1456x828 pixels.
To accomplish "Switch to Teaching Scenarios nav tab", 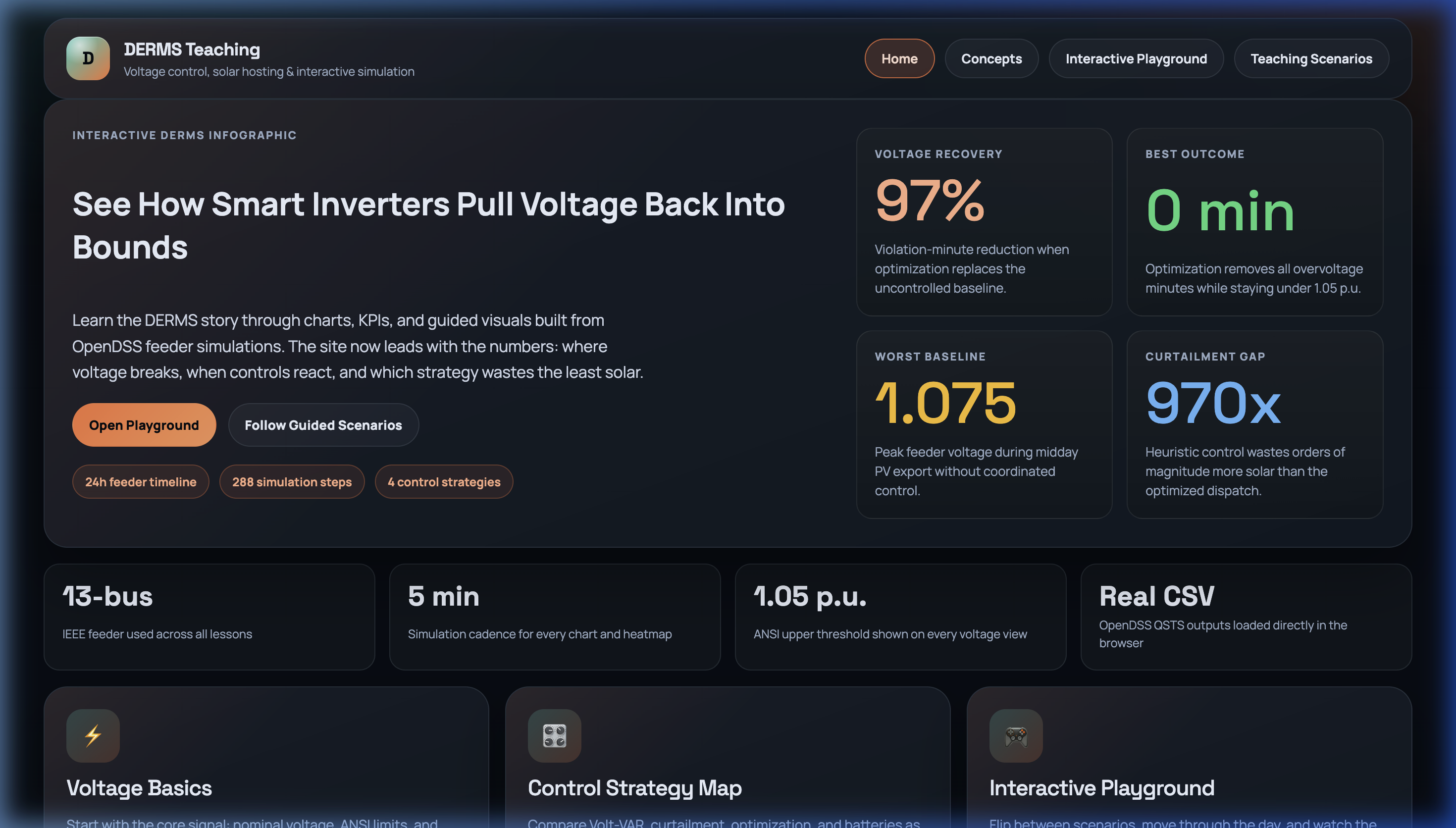I will (x=1310, y=58).
